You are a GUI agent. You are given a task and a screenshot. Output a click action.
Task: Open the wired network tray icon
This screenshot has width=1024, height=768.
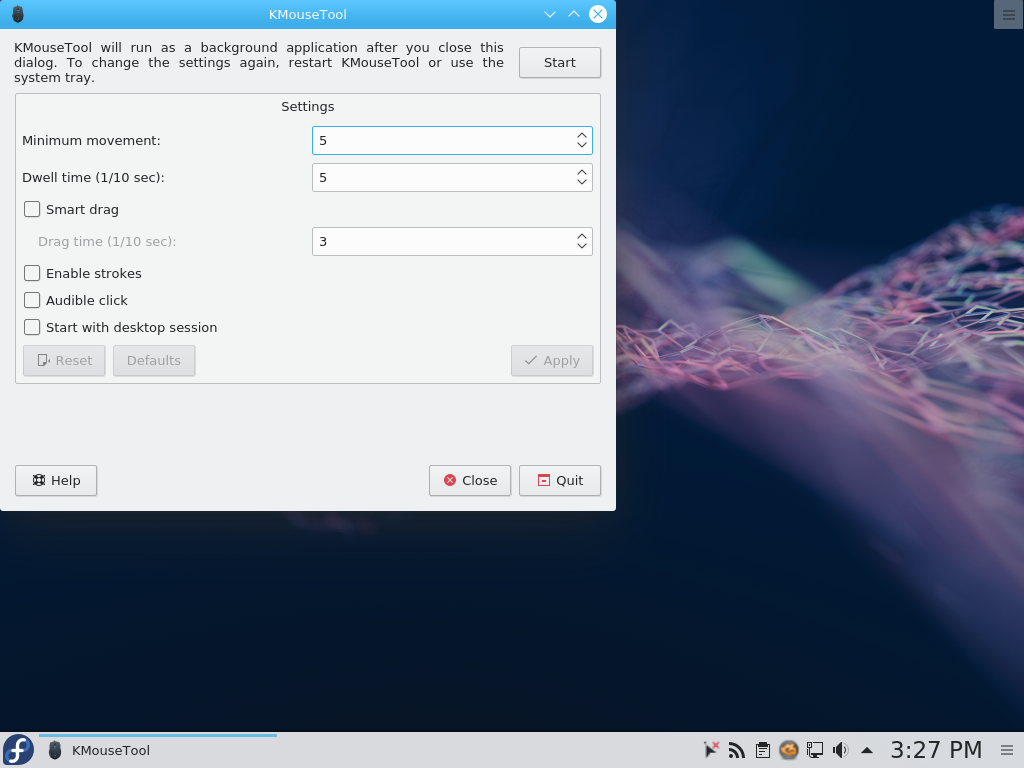[815, 750]
